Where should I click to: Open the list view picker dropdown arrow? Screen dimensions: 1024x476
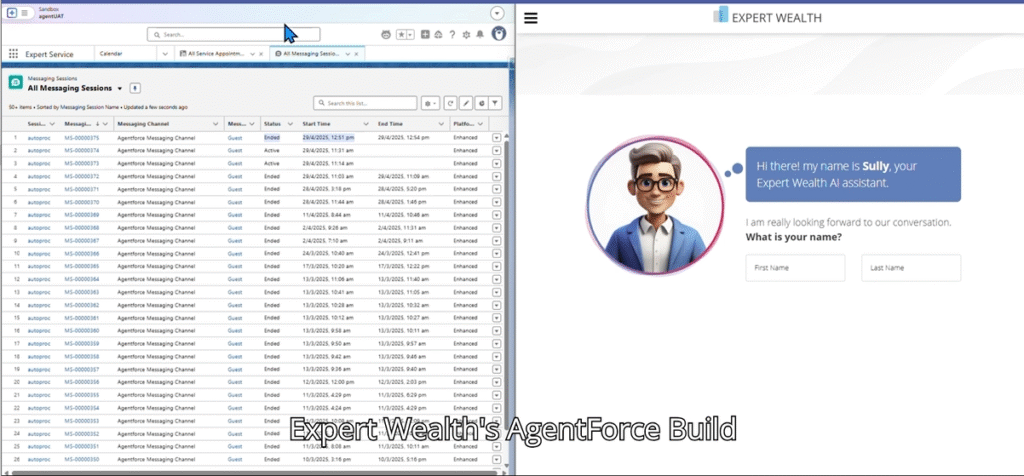120,88
